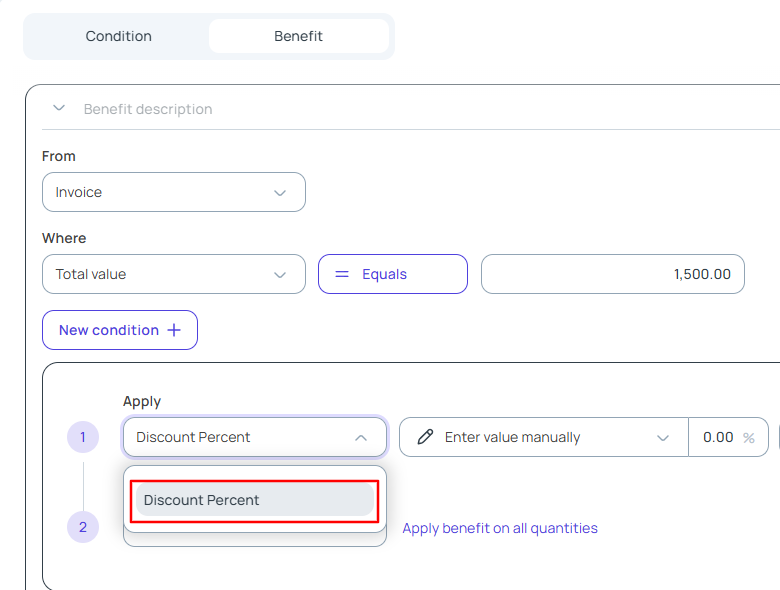780x590 pixels.
Task: Click the step 2 circle marker
Action: coord(83,527)
